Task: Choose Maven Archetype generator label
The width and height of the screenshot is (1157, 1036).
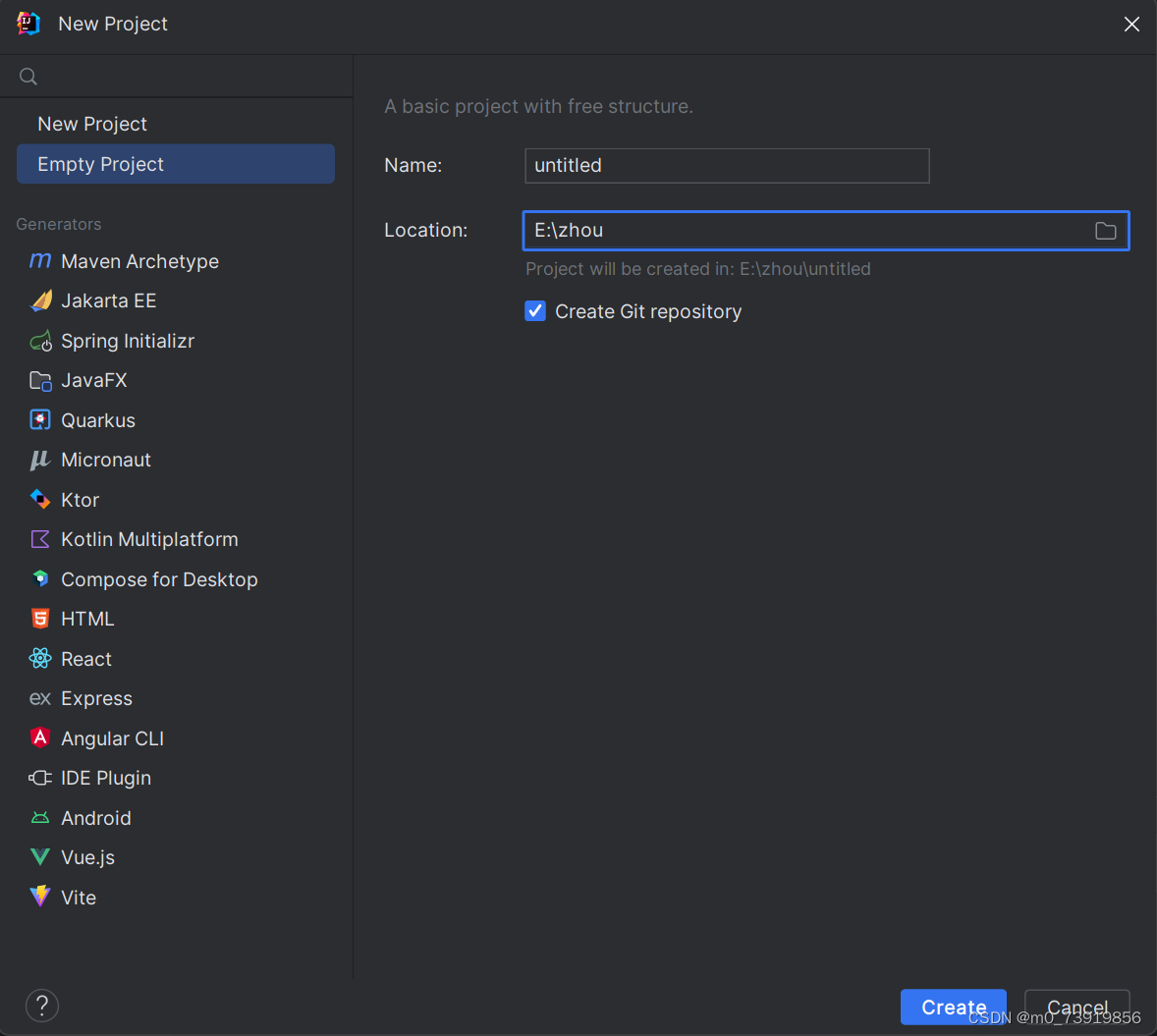Action: (140, 261)
